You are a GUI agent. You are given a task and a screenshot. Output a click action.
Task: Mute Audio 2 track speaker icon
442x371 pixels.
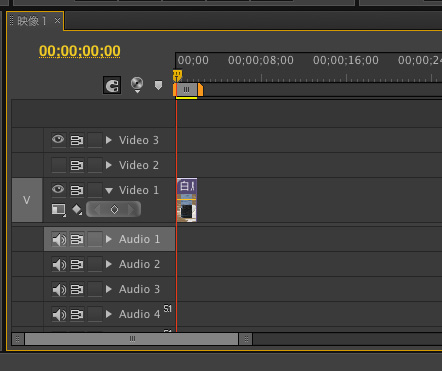click(59, 264)
